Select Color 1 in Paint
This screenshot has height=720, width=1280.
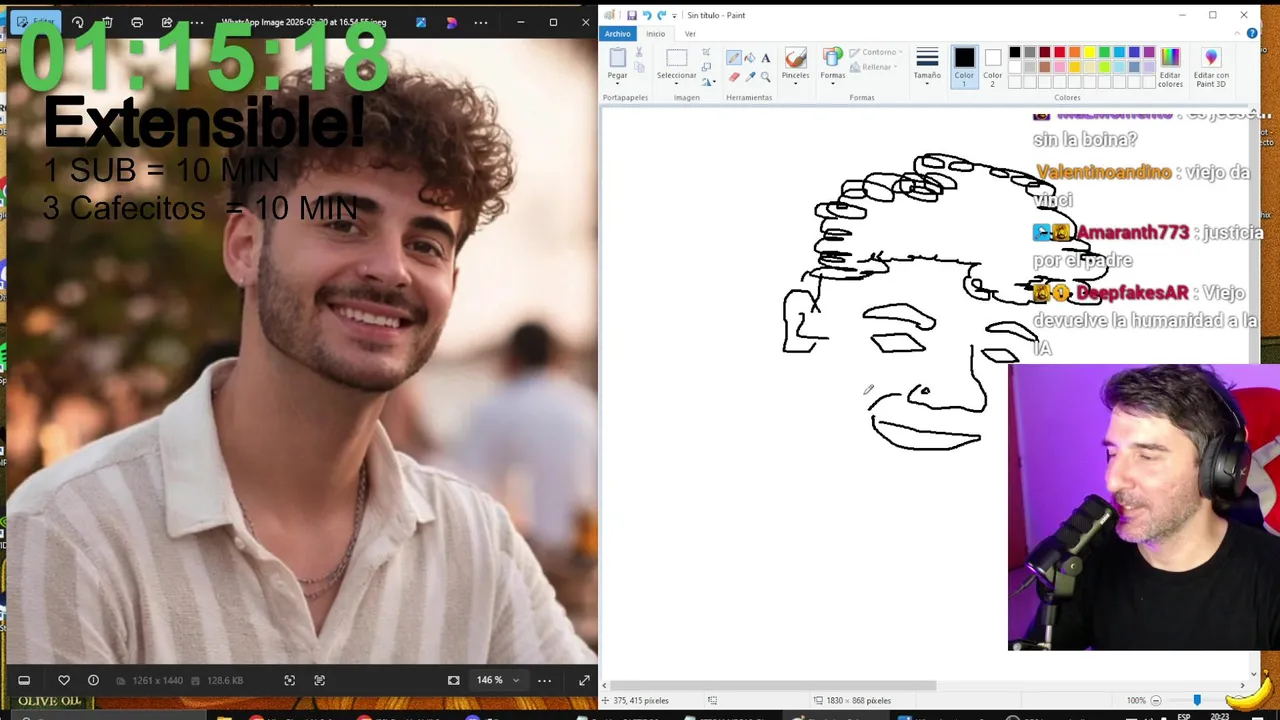coord(964,66)
